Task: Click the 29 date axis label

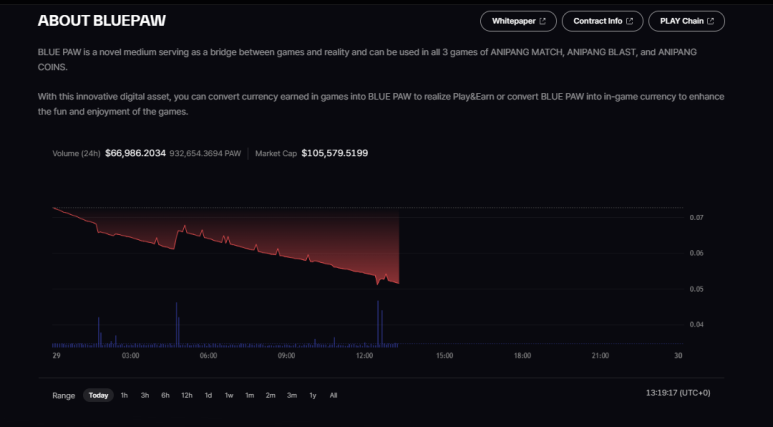Action: (x=56, y=356)
